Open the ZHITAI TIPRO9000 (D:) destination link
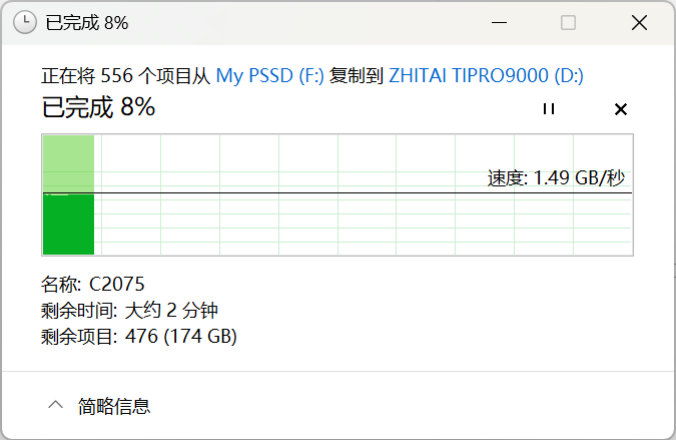This screenshot has height=440, width=676. coord(486,76)
